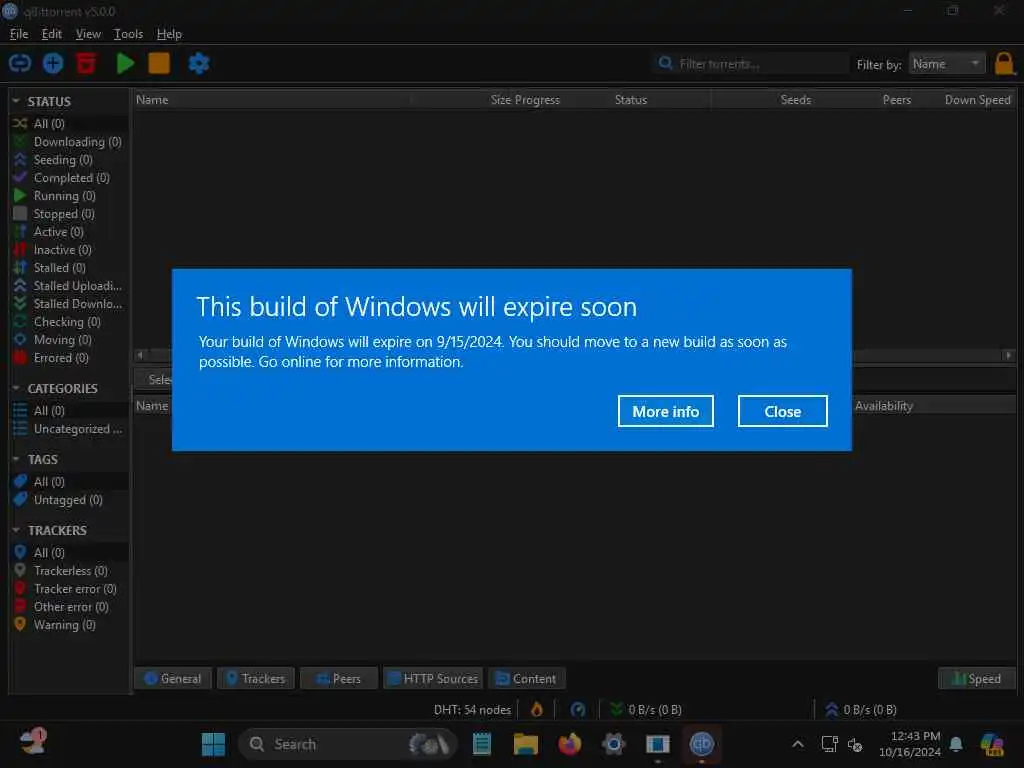Click the qBittorrent taskbar icon
Screen dimensions: 1024x768
701,744
